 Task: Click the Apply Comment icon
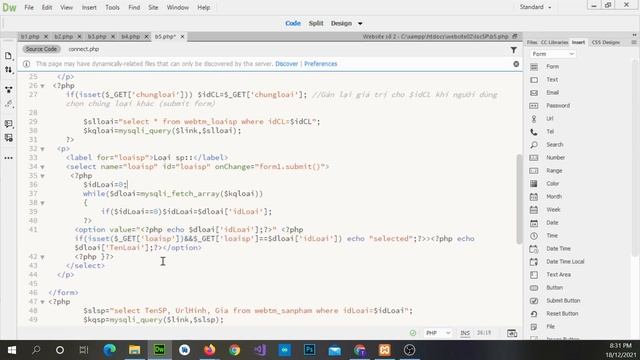coord(9,123)
